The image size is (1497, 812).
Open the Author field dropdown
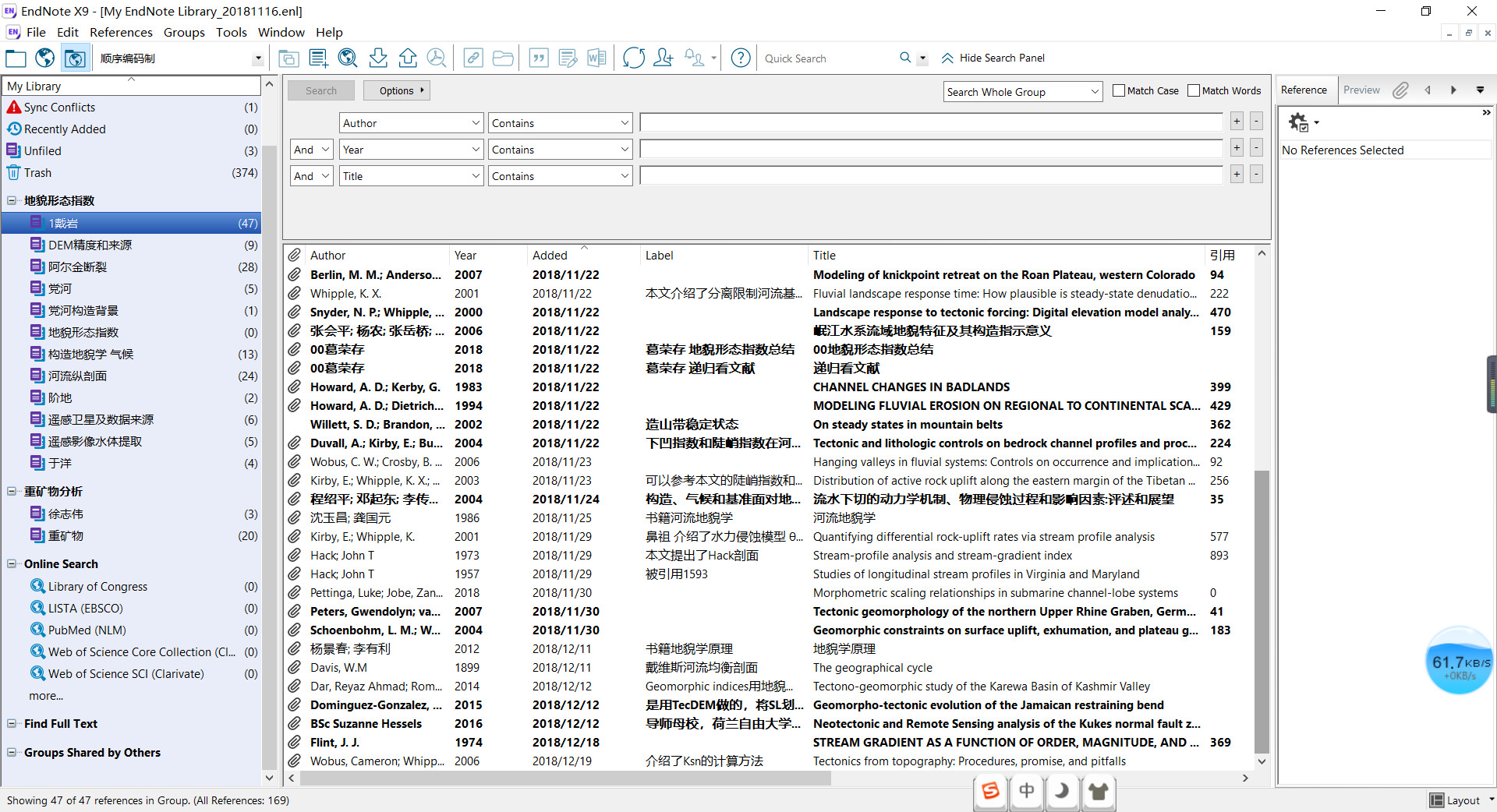[411, 123]
